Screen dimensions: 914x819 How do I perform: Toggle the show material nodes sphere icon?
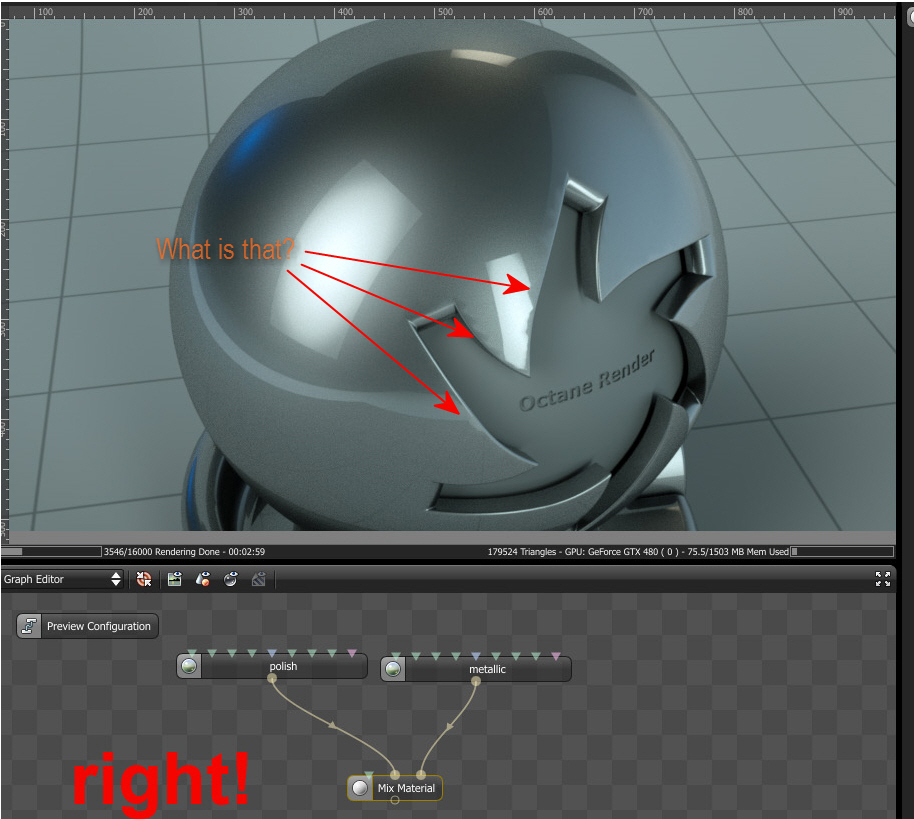pos(231,579)
